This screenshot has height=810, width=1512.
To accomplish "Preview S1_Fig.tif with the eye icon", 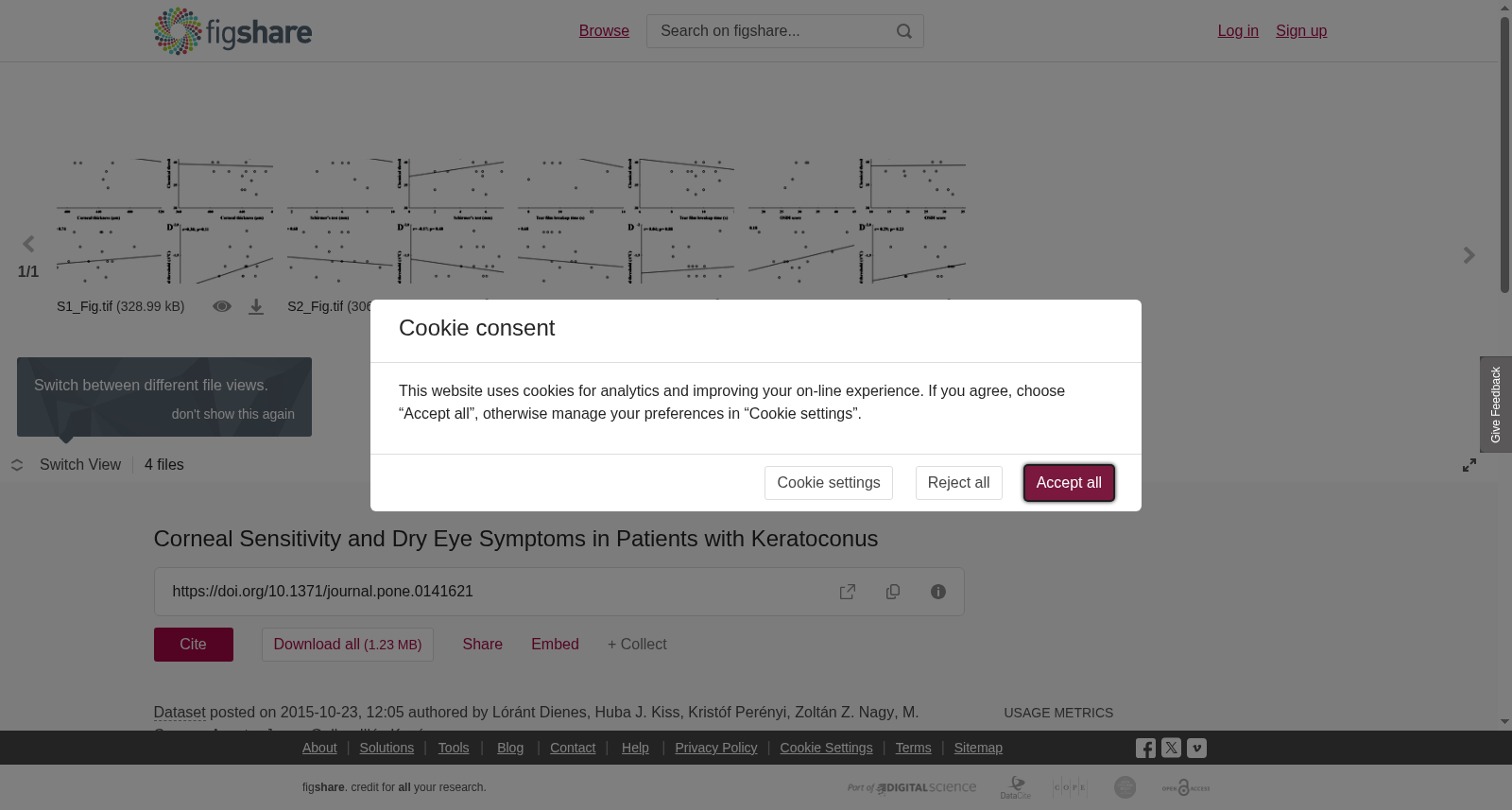I will [x=222, y=306].
